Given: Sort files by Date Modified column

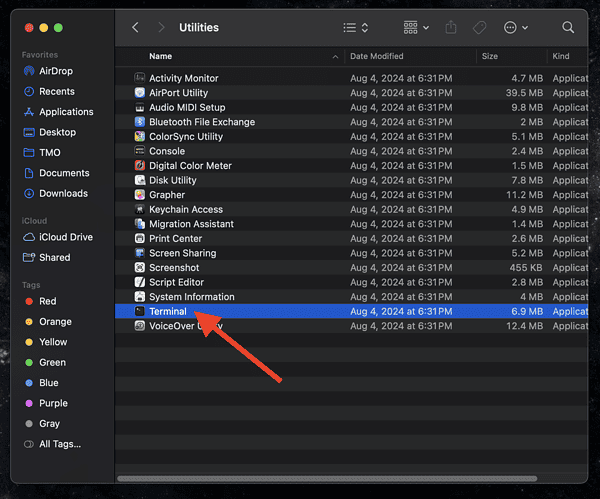Looking at the screenshot, I should 377,56.
